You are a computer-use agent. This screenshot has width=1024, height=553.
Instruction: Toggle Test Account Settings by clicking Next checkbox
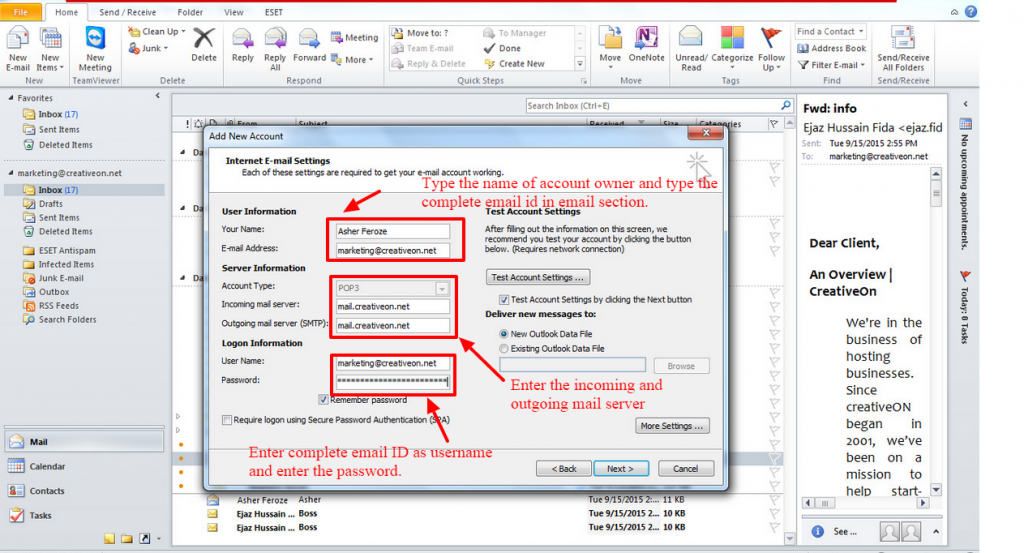(504, 300)
